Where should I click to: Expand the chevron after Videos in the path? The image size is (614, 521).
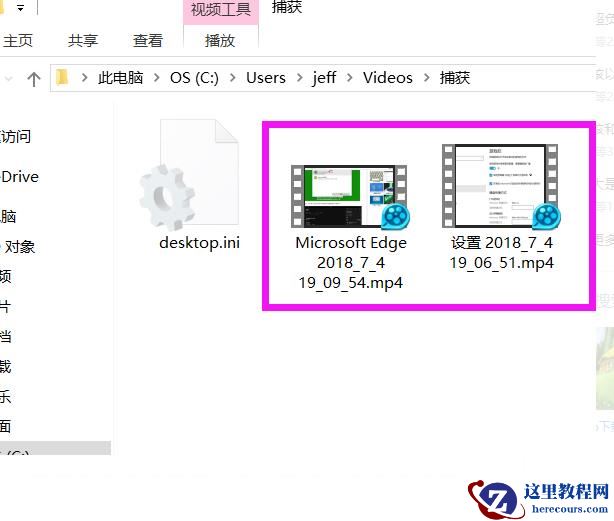pos(426,78)
